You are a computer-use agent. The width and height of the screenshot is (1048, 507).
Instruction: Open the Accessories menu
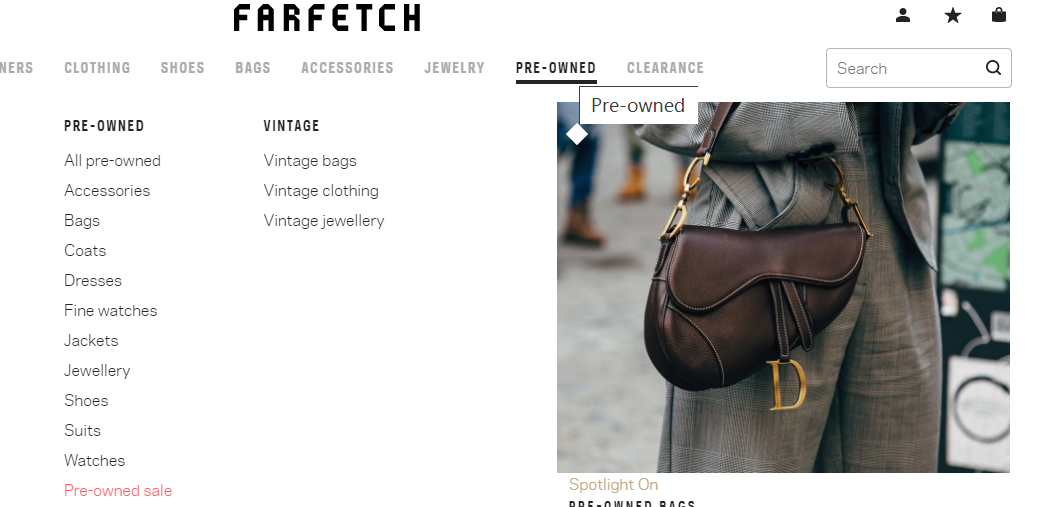tap(348, 68)
